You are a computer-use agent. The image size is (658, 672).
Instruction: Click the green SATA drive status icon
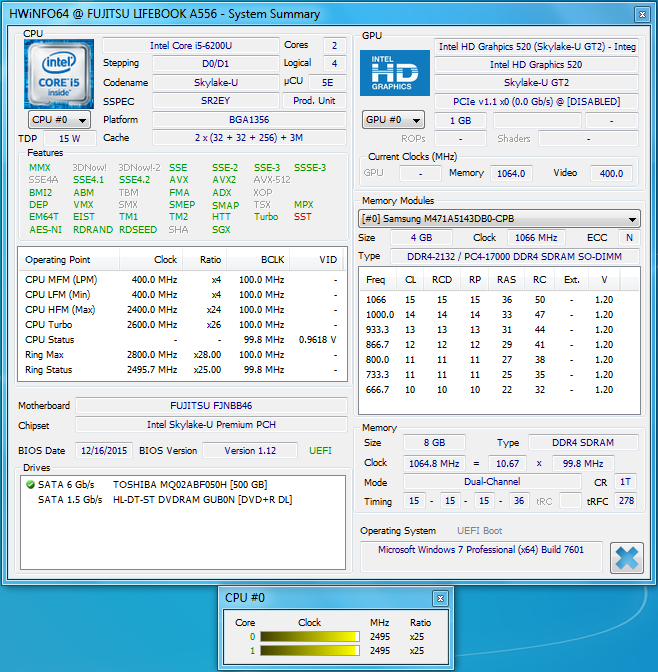pyautogui.click(x=30, y=485)
